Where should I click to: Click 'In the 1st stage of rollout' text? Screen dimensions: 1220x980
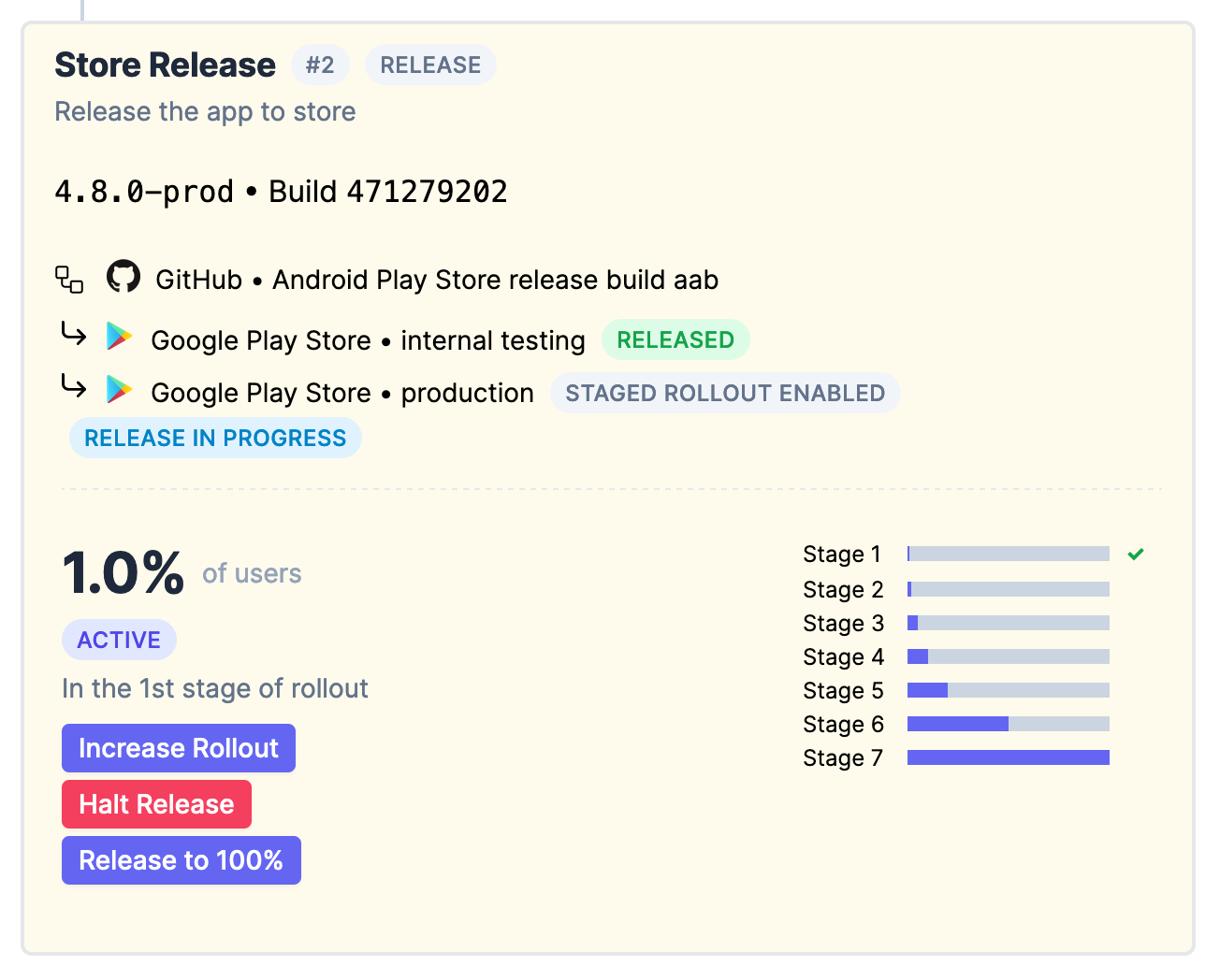coord(215,688)
